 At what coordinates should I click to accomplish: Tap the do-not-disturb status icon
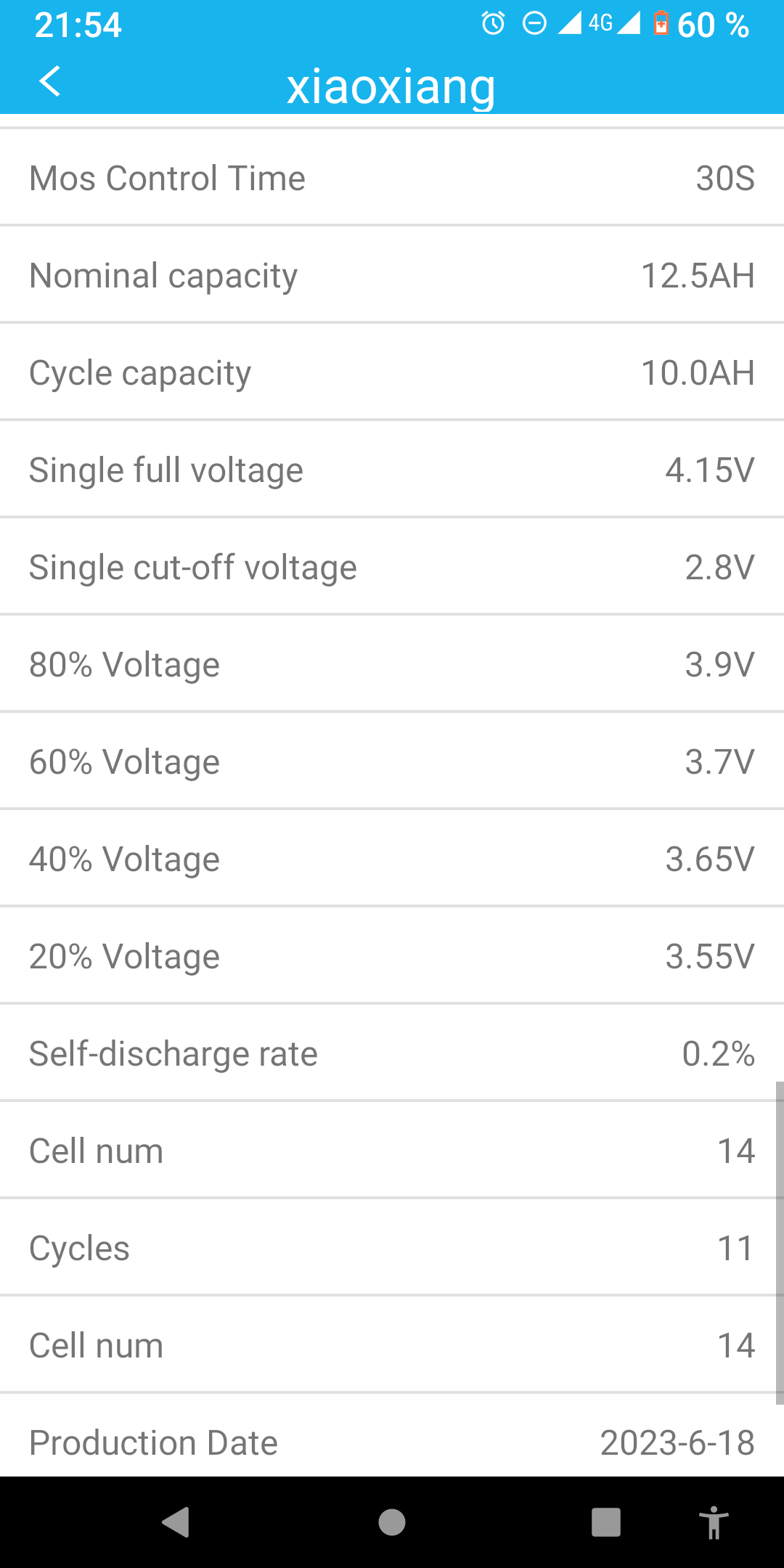(534, 24)
